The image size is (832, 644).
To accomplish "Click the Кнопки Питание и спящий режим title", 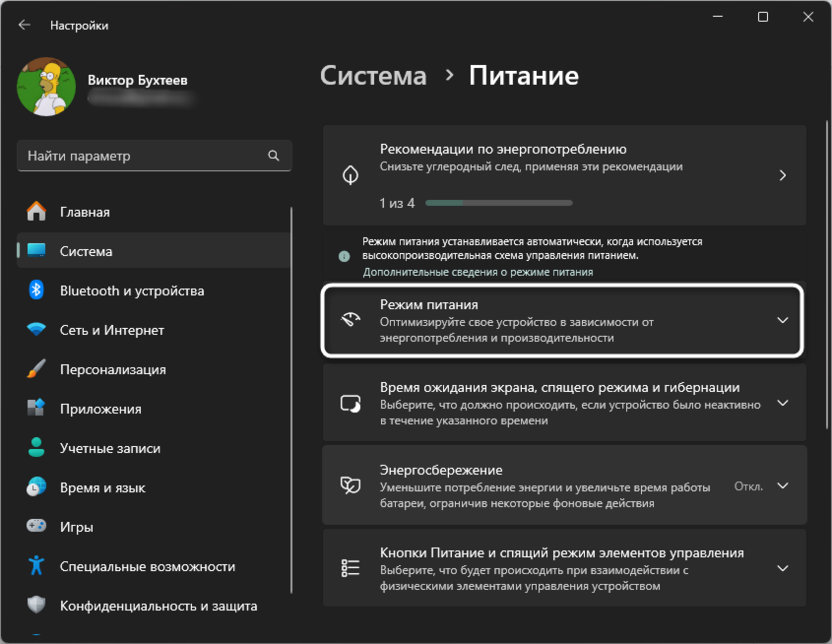I will pos(562,553).
